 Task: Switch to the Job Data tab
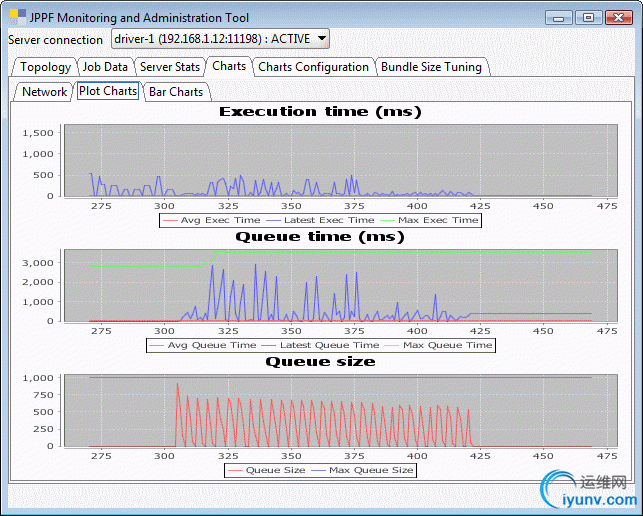tap(105, 67)
